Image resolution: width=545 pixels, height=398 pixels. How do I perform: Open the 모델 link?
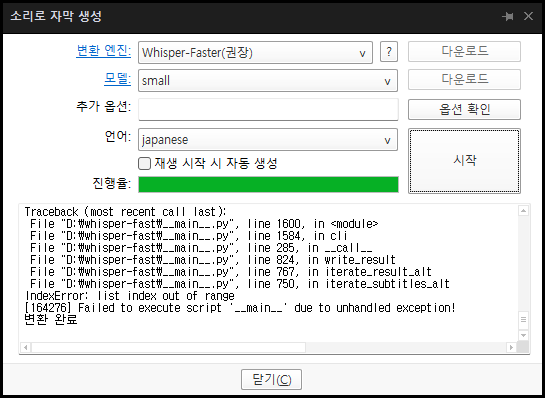tap(117, 80)
